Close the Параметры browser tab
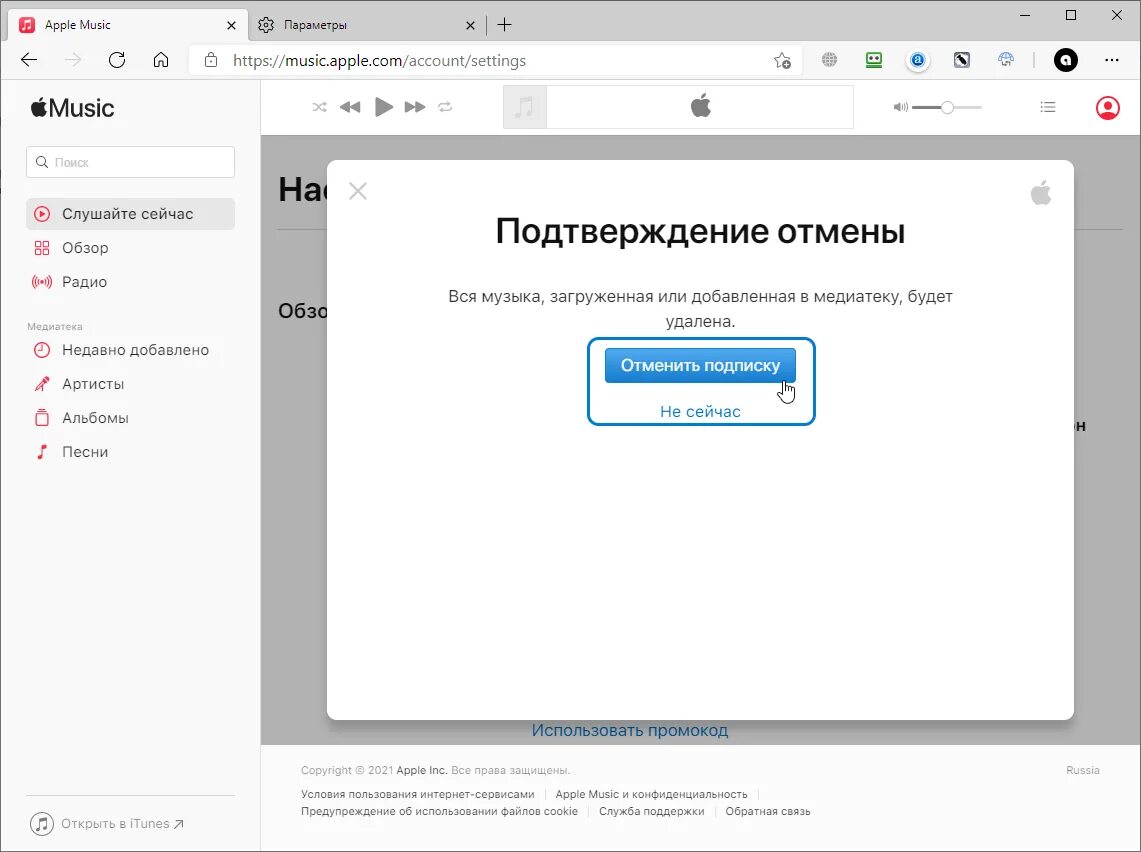Viewport: 1141px width, 852px height. coord(470,25)
